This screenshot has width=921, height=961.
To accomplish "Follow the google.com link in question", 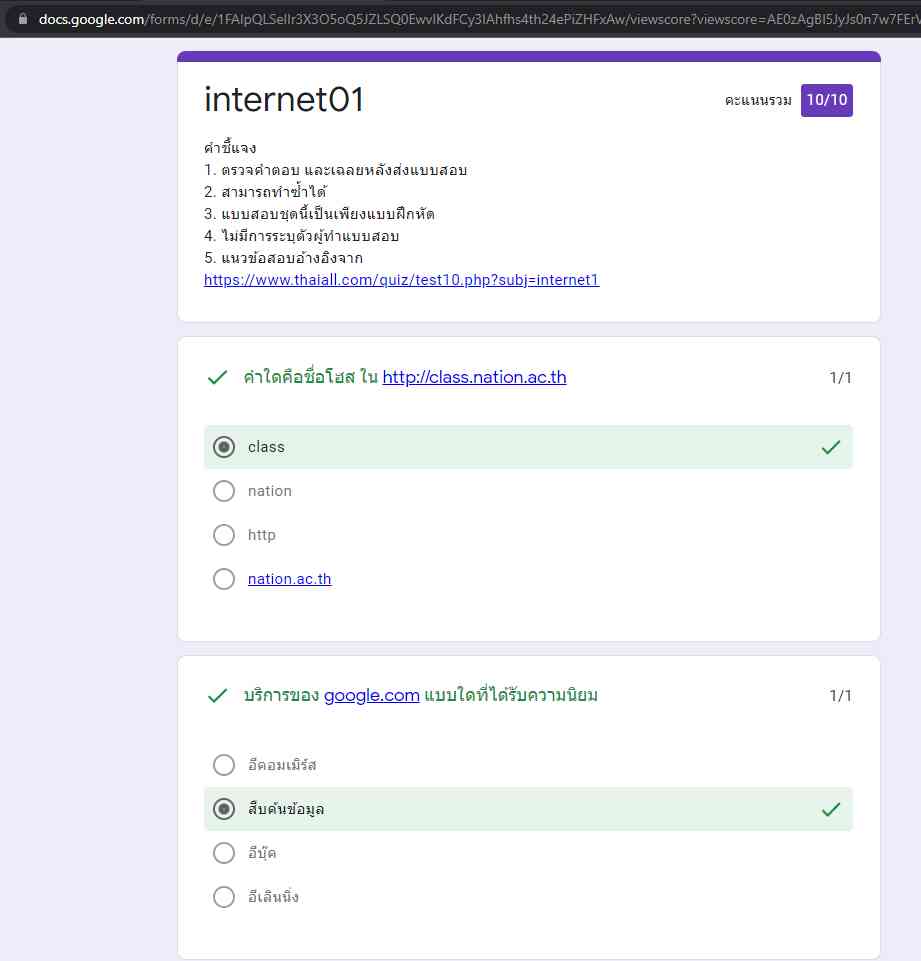I will pyautogui.click(x=371, y=696).
